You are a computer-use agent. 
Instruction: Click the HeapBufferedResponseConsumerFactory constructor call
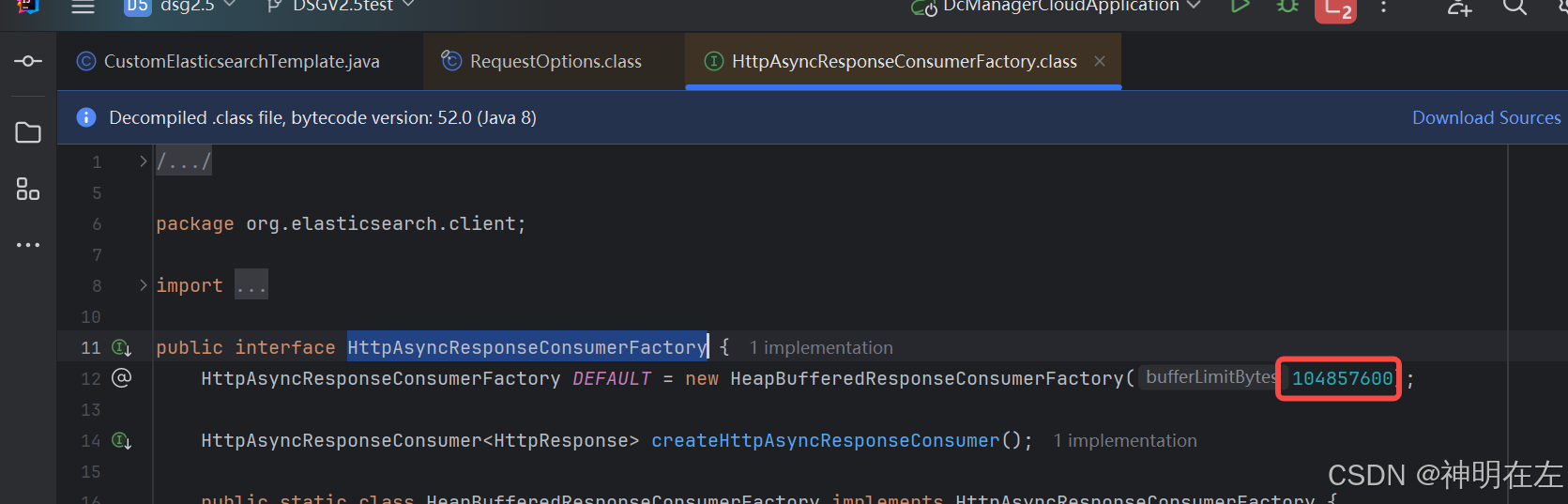tap(927, 378)
